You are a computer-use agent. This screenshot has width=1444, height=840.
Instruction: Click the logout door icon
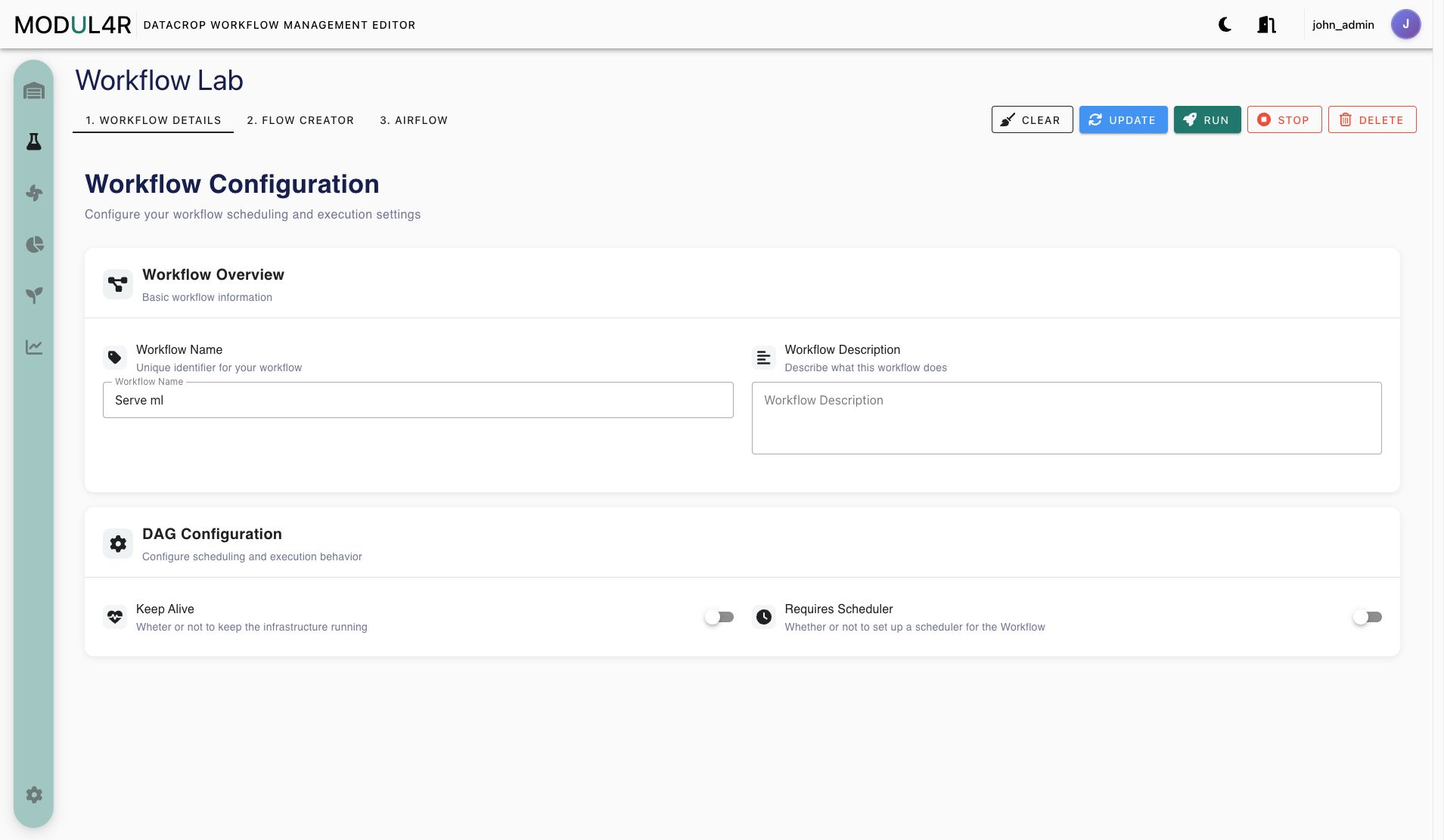coord(1266,25)
